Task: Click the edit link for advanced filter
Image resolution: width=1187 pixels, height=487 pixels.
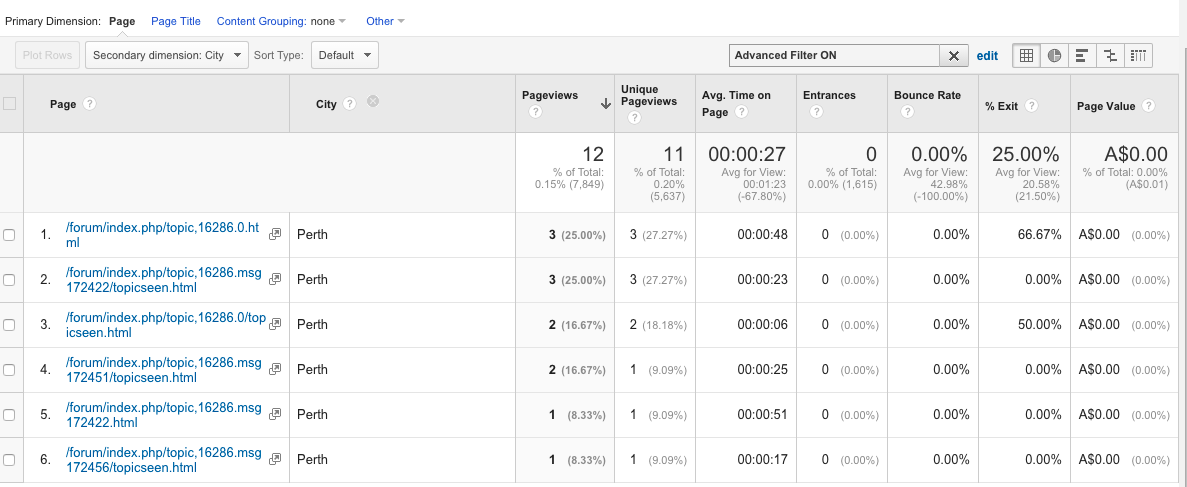Action: [987, 56]
